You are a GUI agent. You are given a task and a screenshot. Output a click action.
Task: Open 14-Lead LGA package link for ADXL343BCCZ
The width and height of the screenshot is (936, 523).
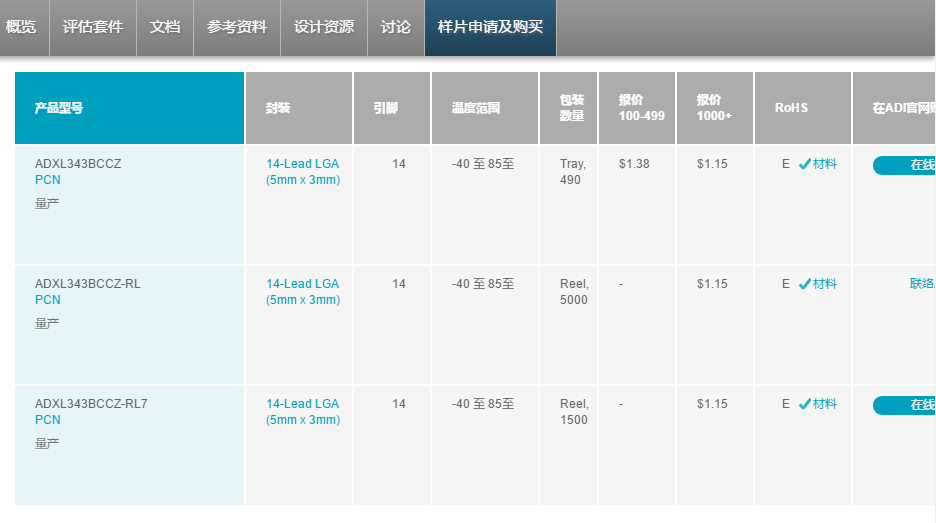303,172
